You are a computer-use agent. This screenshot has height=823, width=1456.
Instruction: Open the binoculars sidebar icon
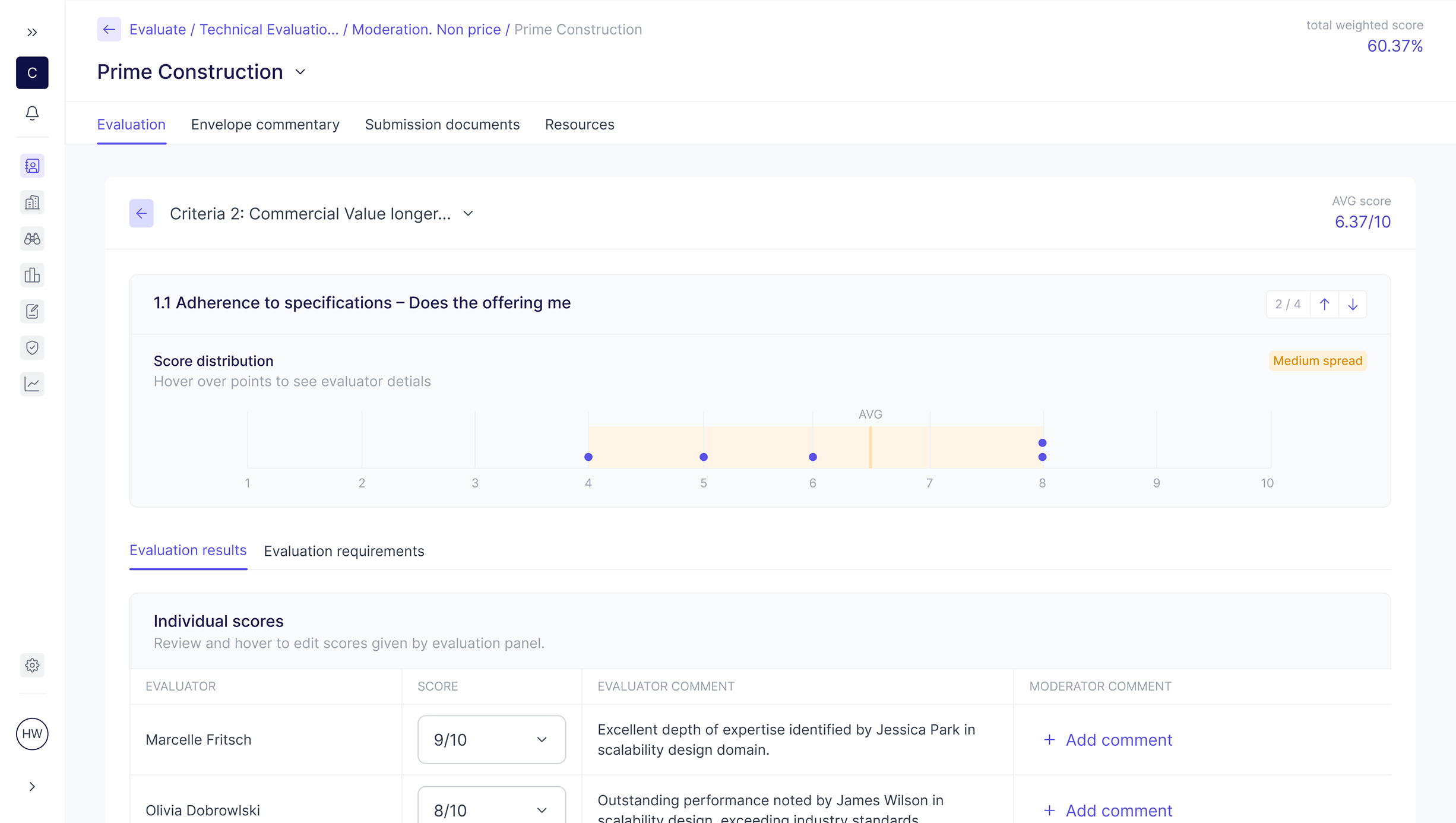[x=32, y=239]
